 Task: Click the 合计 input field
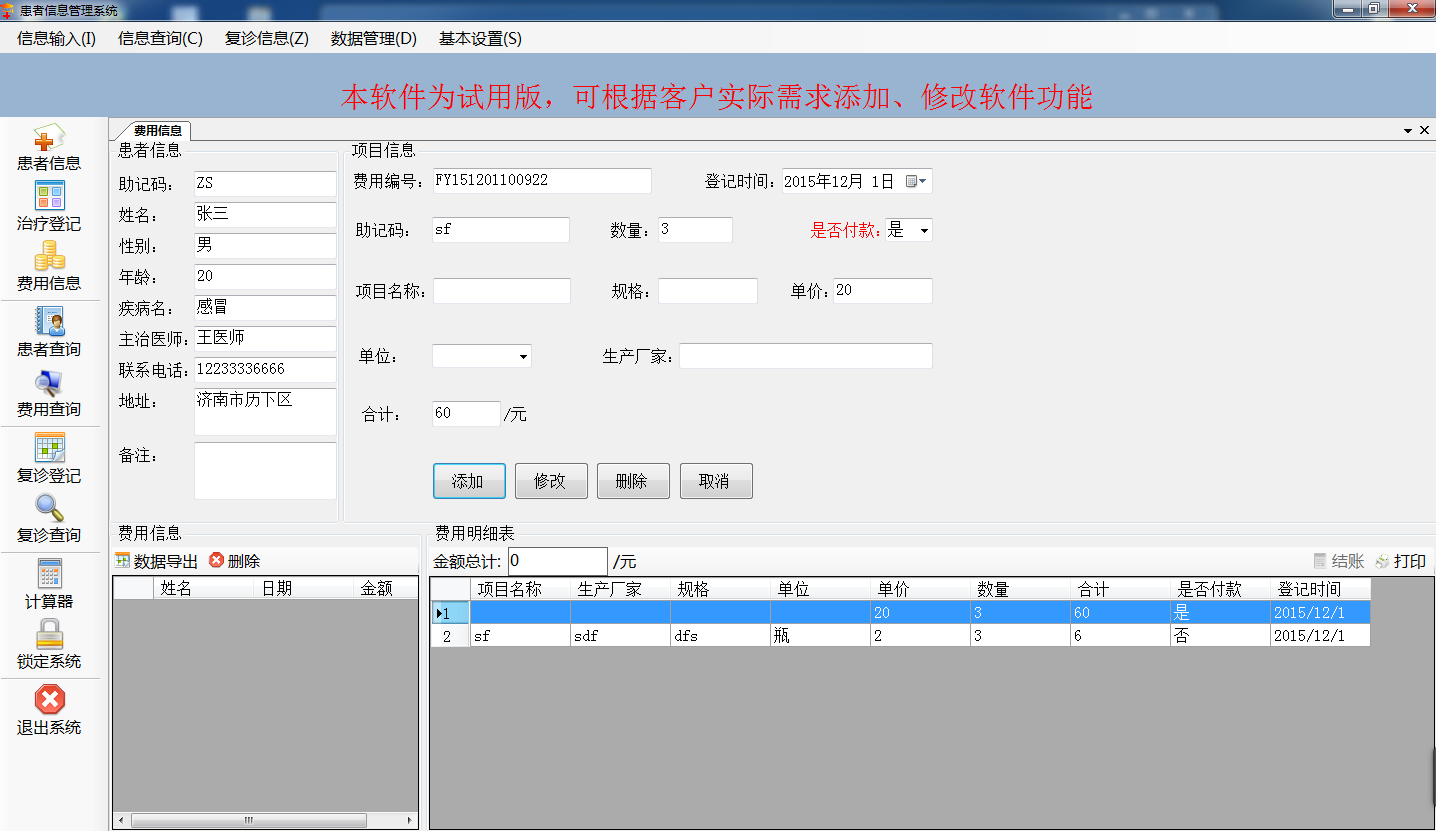[x=465, y=414]
